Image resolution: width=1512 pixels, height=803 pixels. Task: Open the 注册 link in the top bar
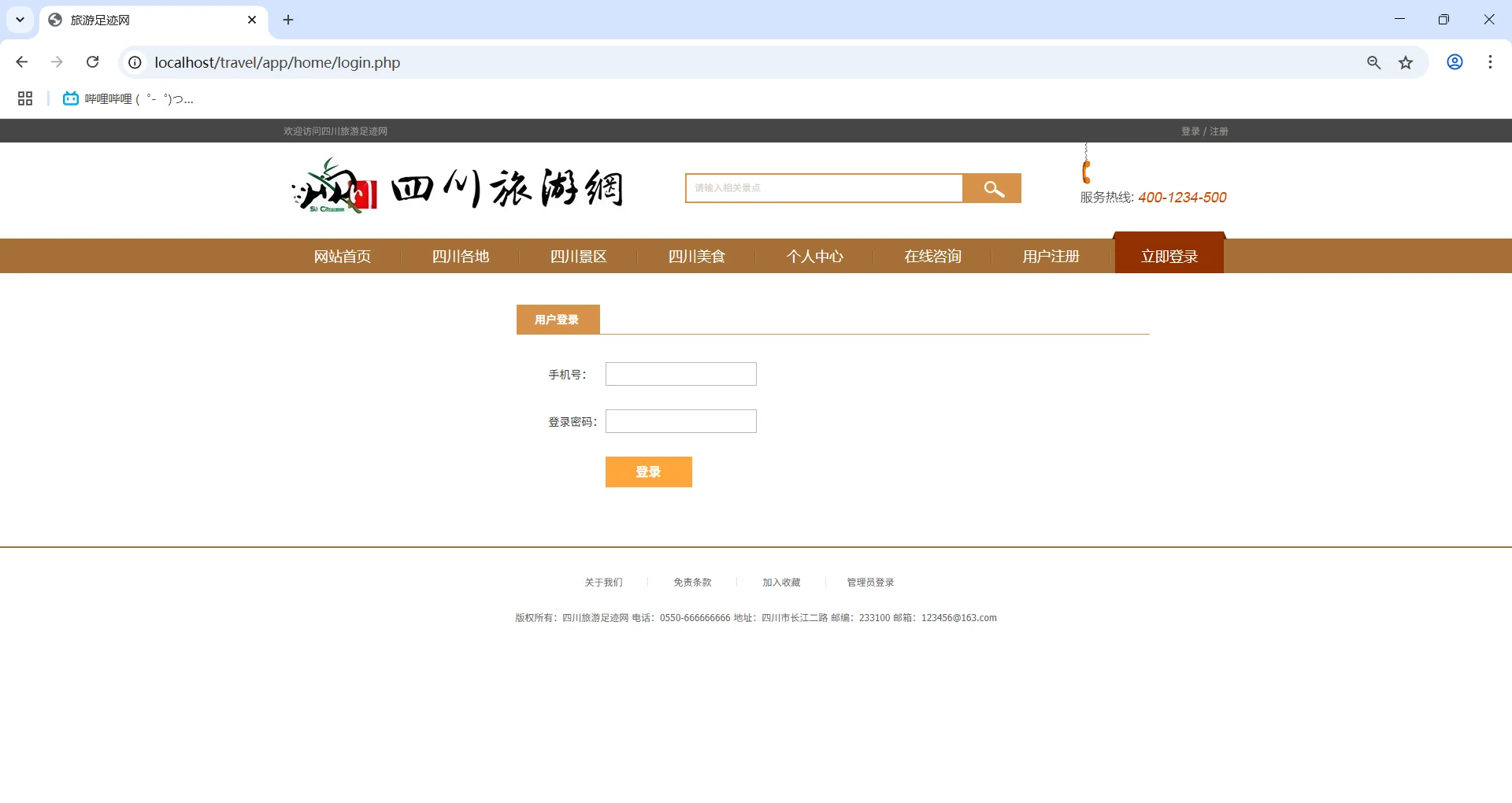pos(1217,131)
